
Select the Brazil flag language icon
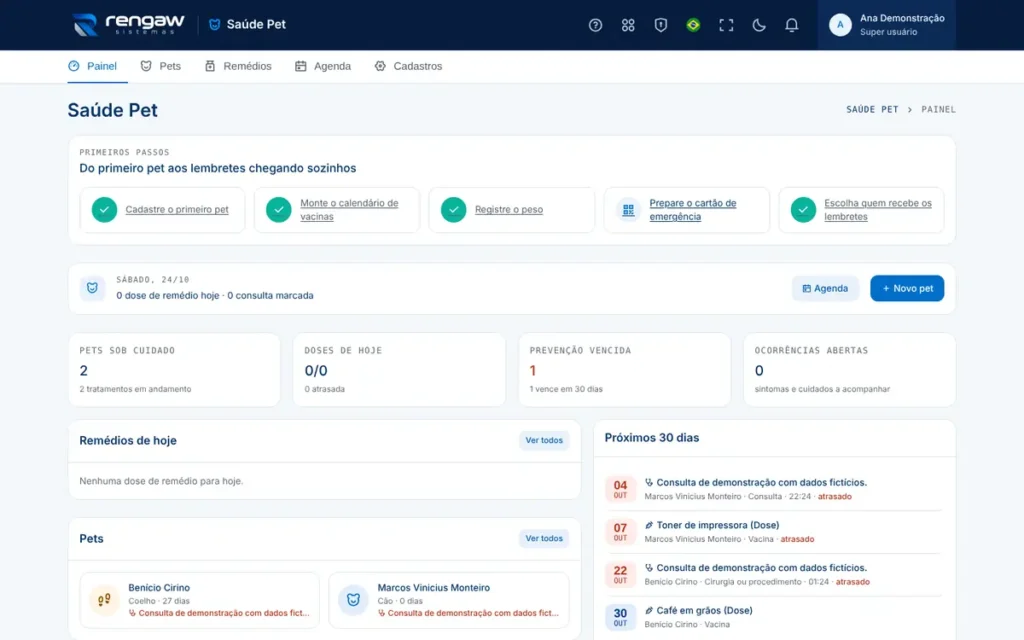[693, 25]
